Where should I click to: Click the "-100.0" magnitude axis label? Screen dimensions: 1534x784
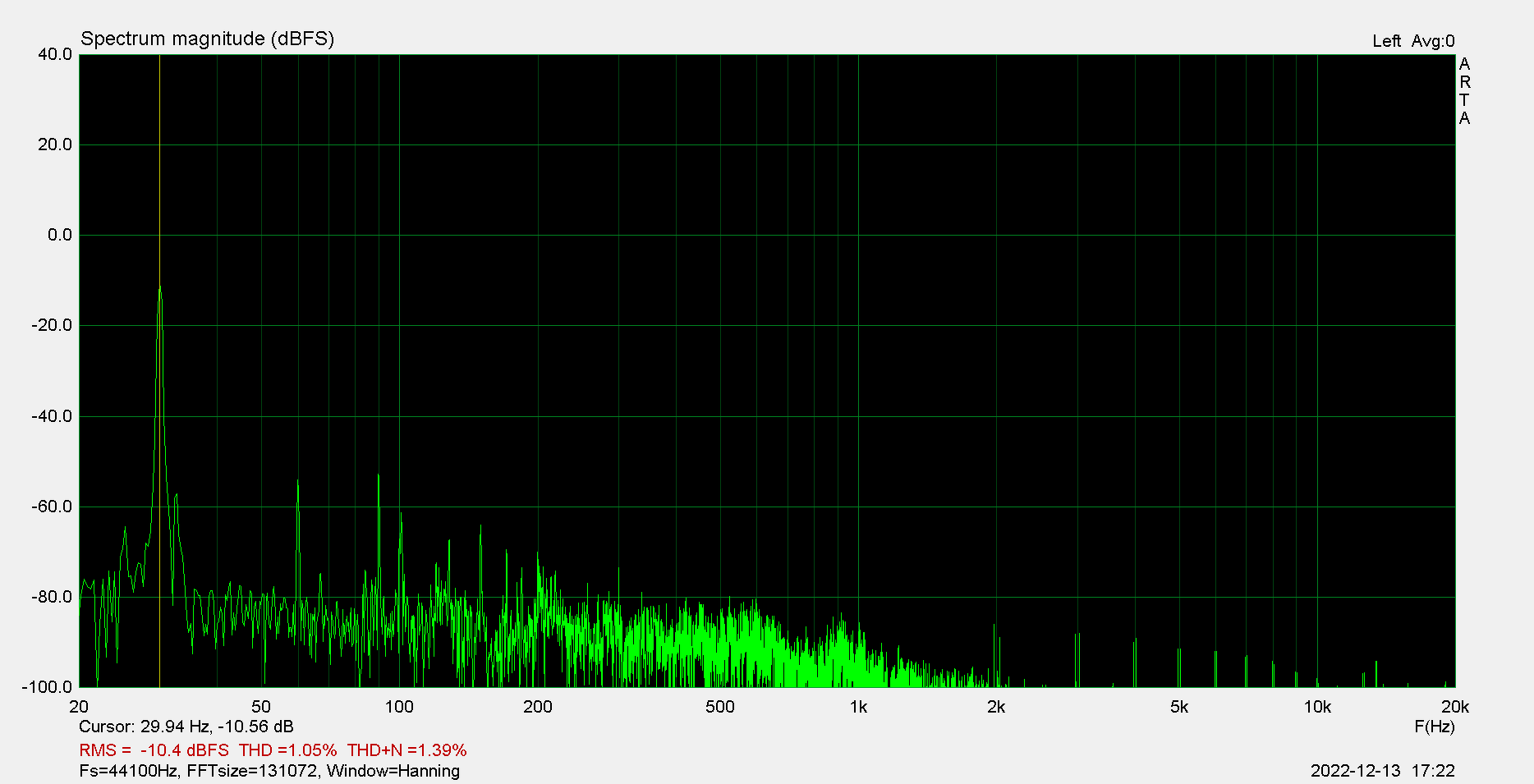(48, 687)
